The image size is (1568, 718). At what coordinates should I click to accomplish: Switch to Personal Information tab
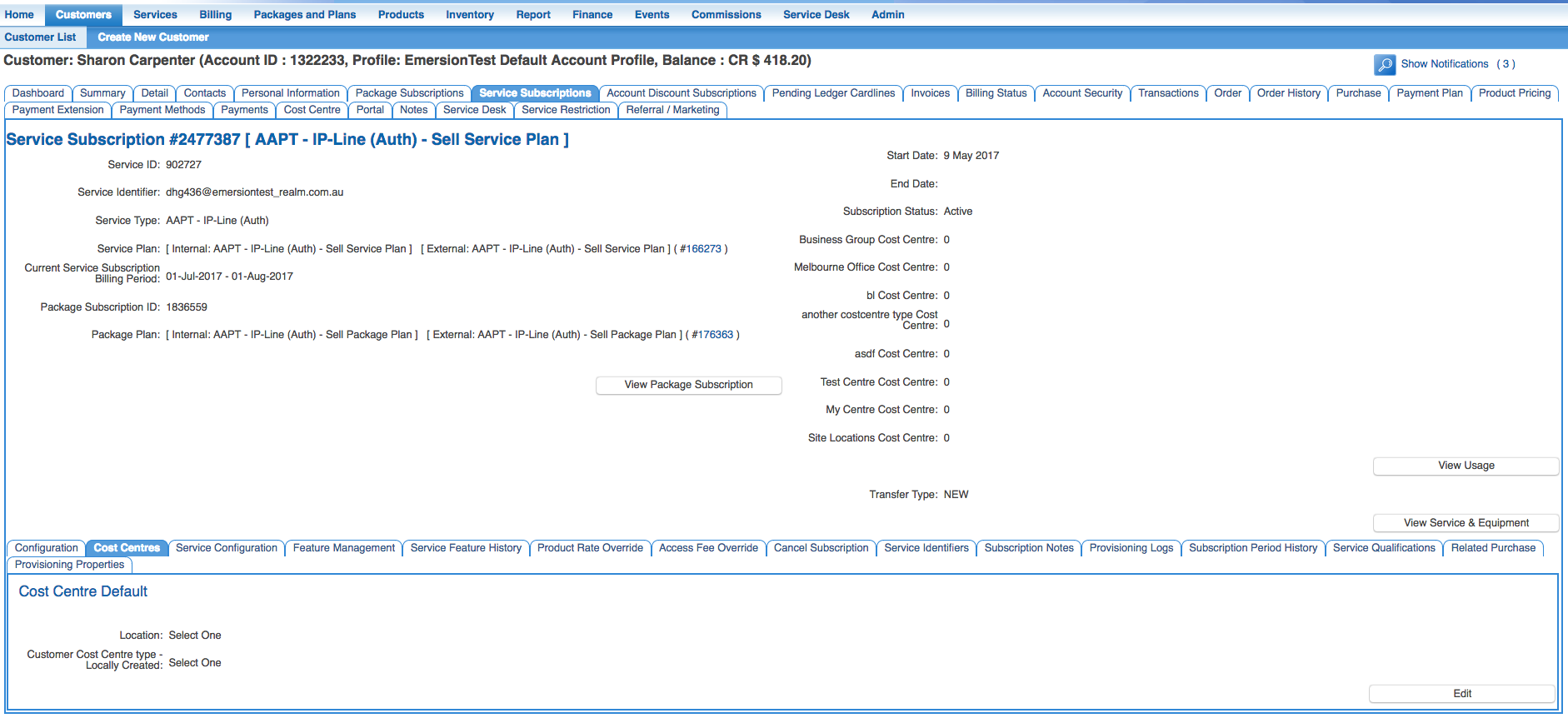pos(291,93)
